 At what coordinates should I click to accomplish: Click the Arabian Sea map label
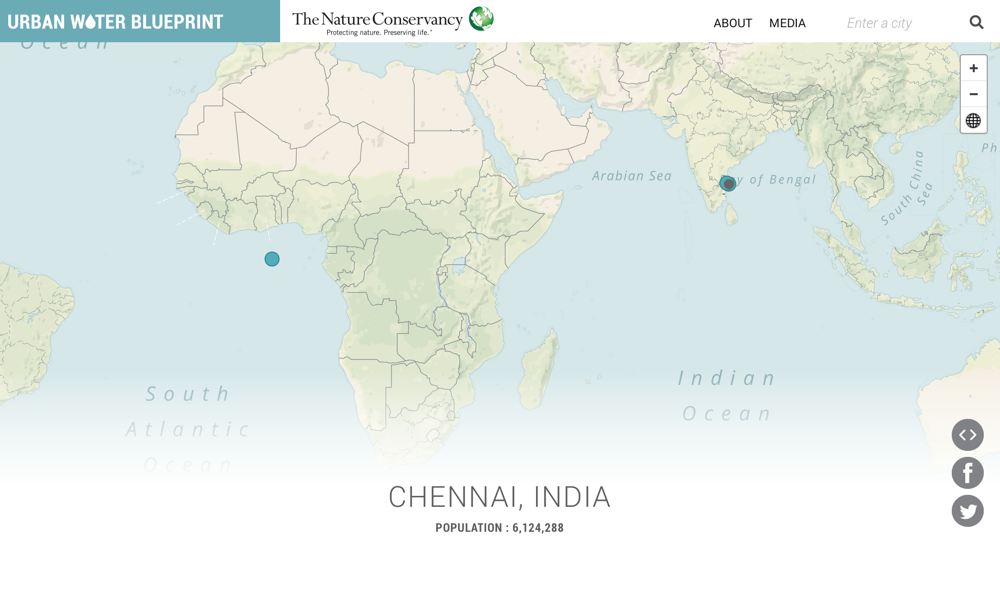tap(632, 176)
